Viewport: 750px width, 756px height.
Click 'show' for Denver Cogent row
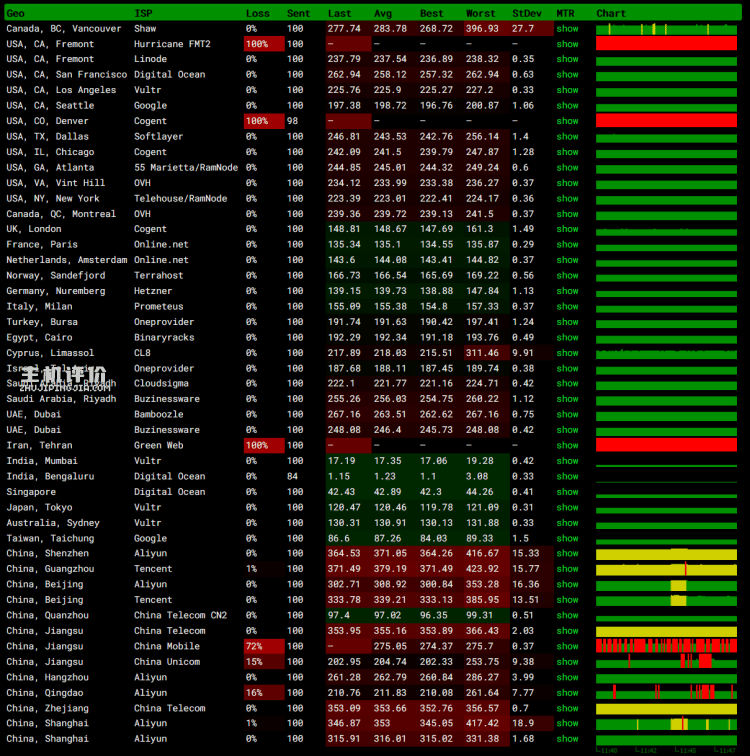pos(567,121)
